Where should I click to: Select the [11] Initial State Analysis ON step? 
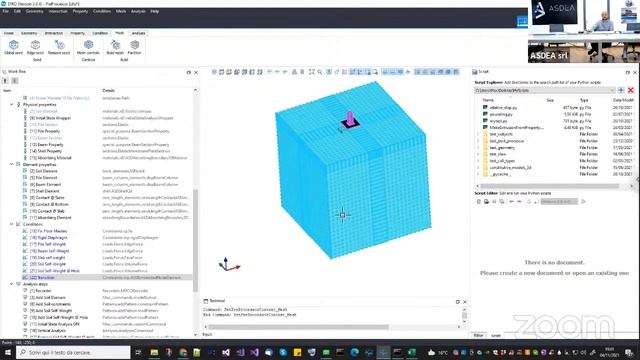point(55,324)
